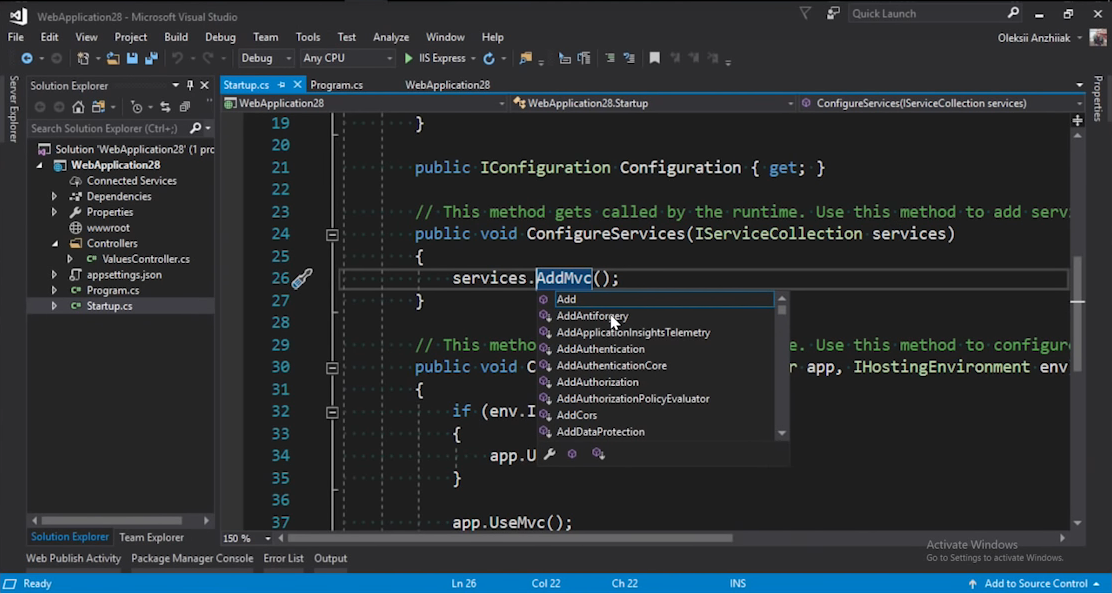1112x594 pixels.
Task: Click the Search Solution Explorer input field
Action: [108, 128]
